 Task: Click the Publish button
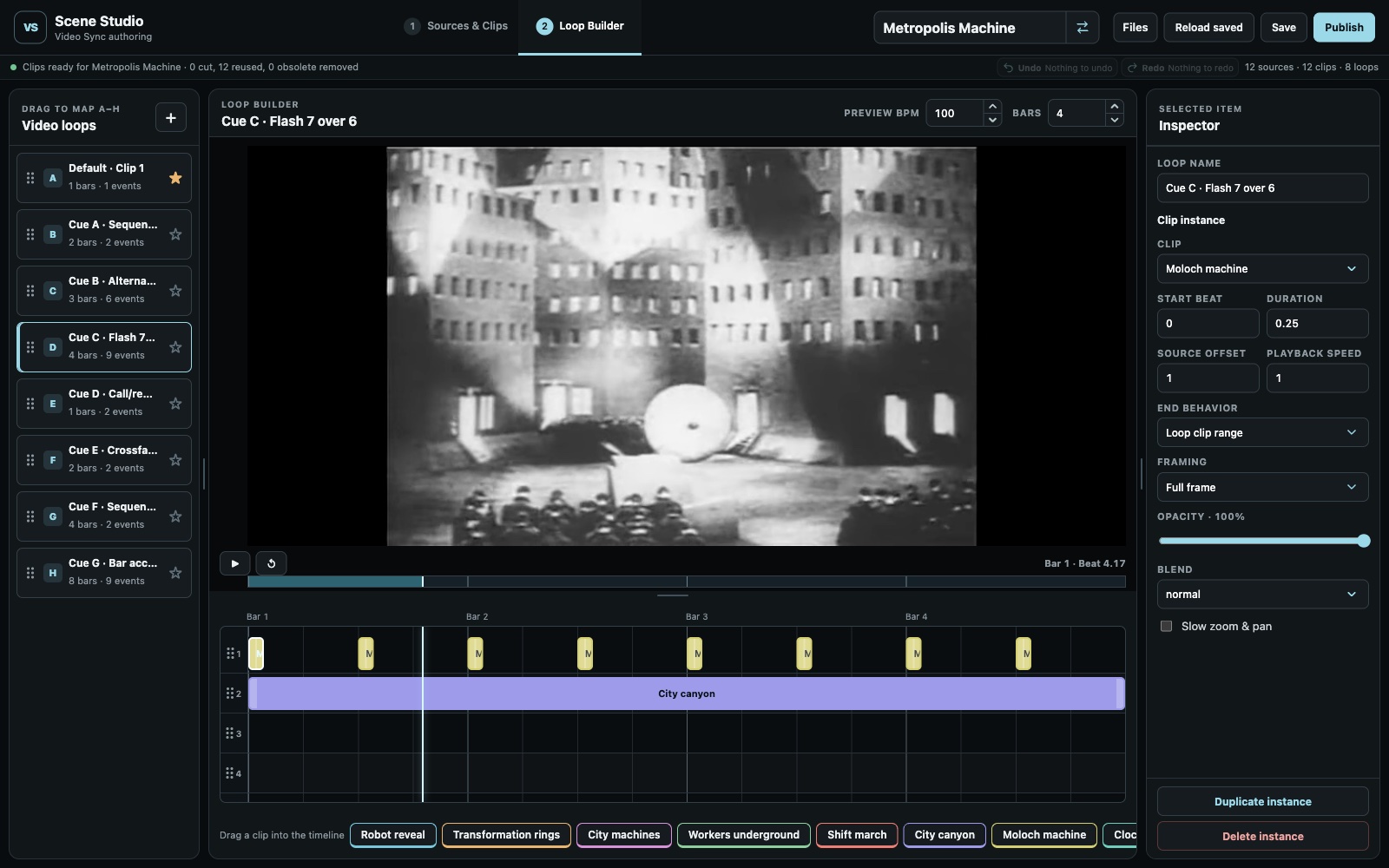[1344, 28]
